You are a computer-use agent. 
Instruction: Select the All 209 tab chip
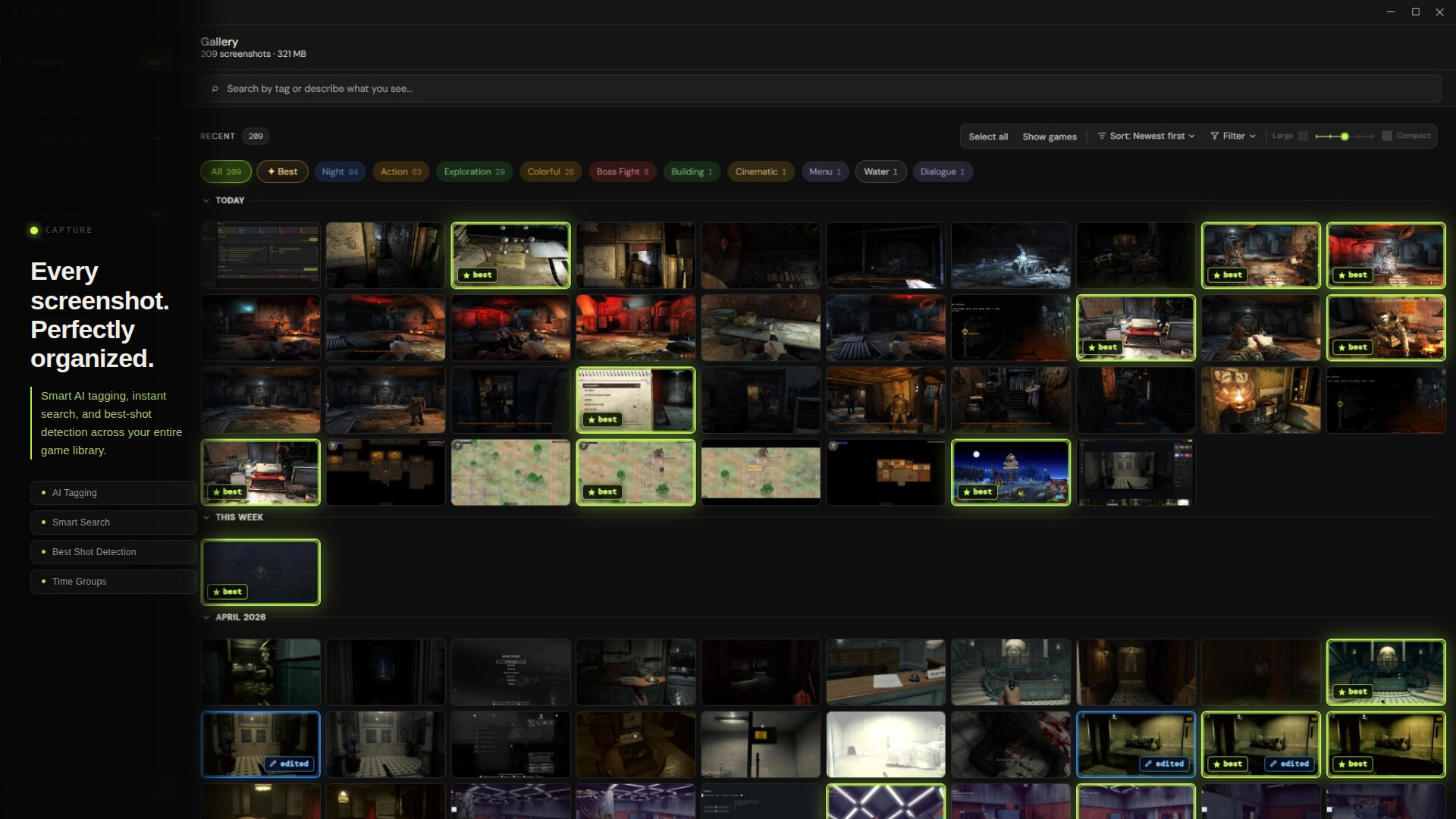[x=226, y=171]
